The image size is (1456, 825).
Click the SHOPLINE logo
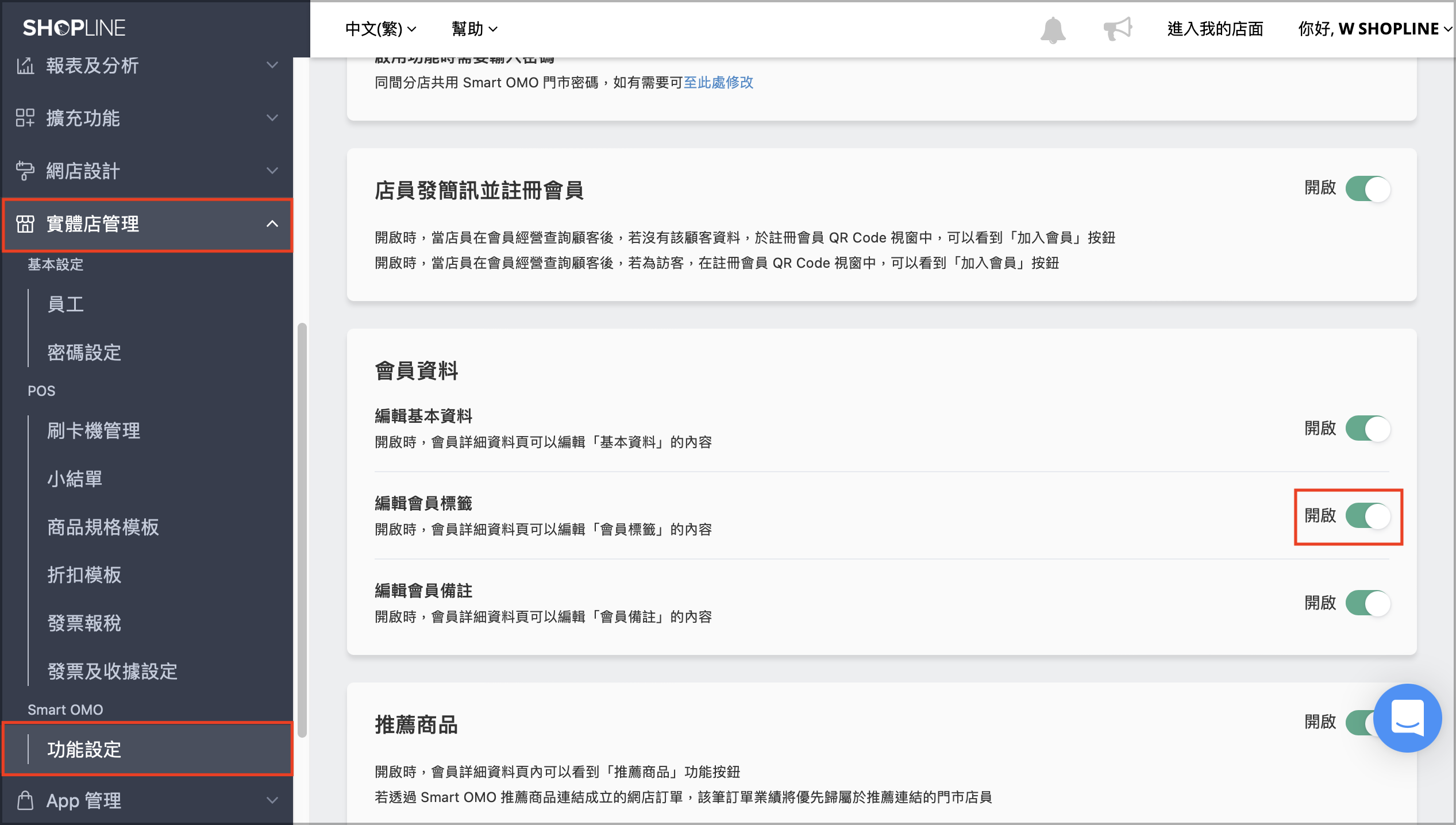[74, 28]
